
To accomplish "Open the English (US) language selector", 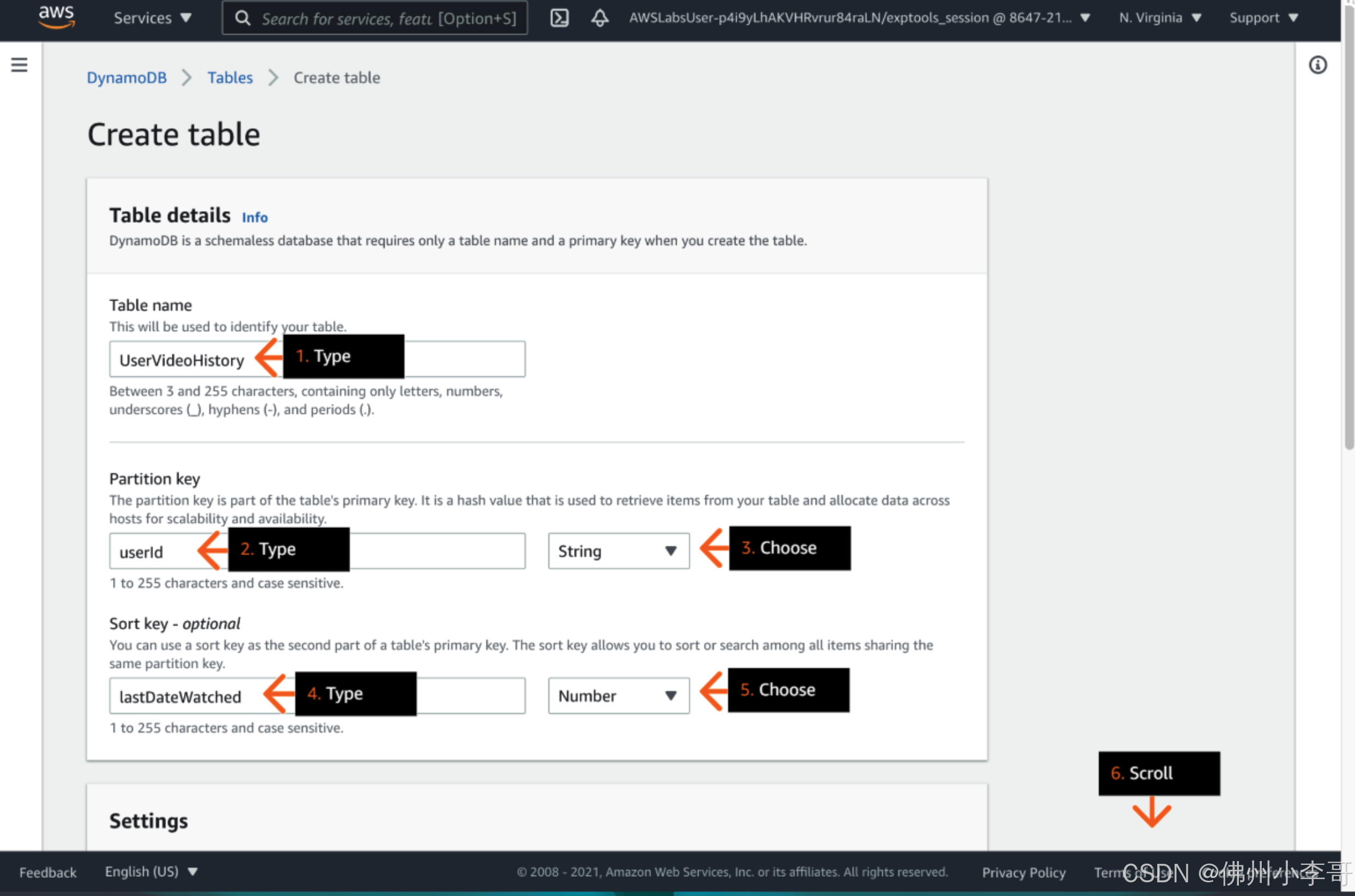I will tap(151, 871).
